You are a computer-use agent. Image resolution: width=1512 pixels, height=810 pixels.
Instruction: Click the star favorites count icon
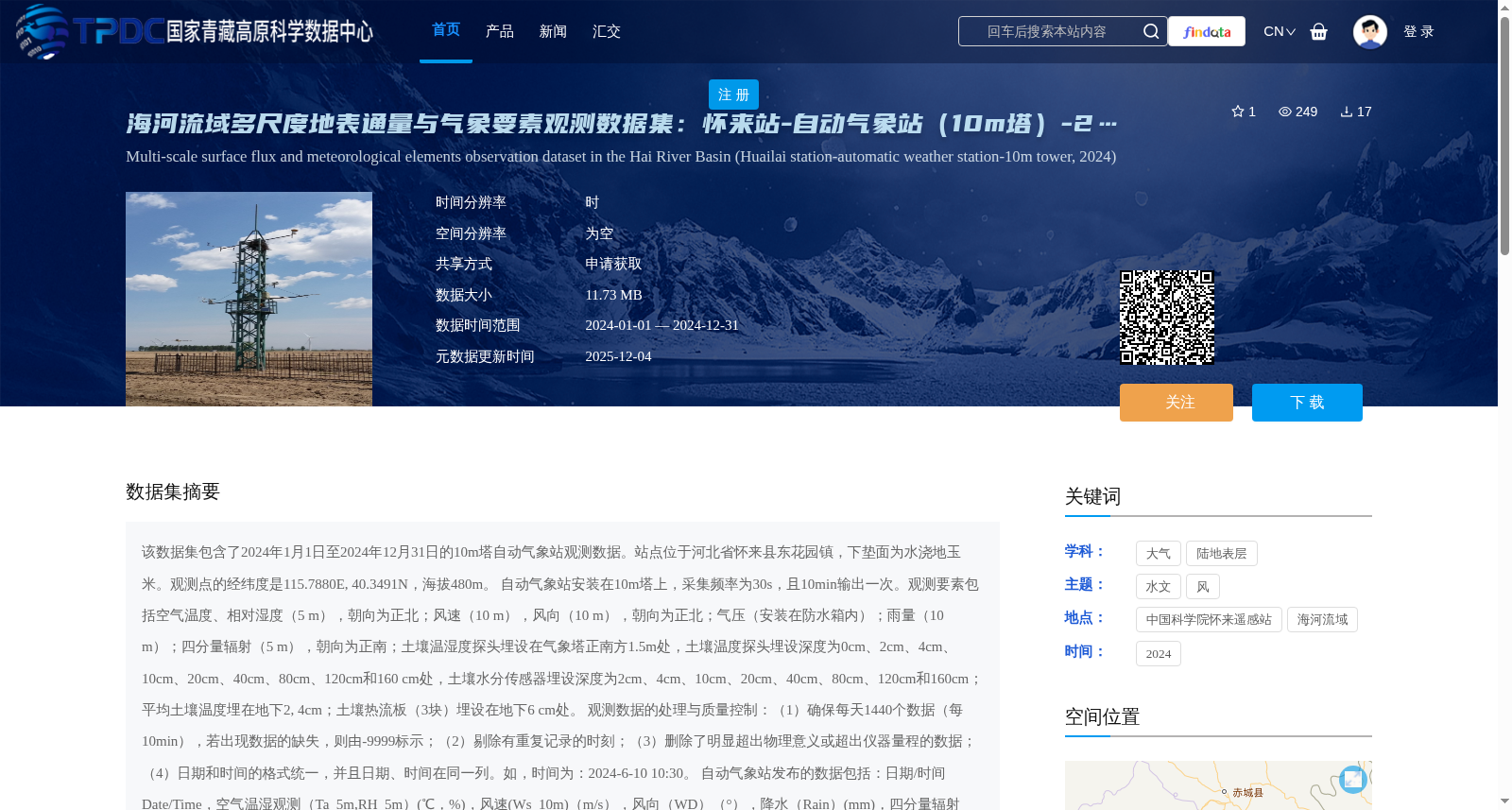coord(1238,112)
